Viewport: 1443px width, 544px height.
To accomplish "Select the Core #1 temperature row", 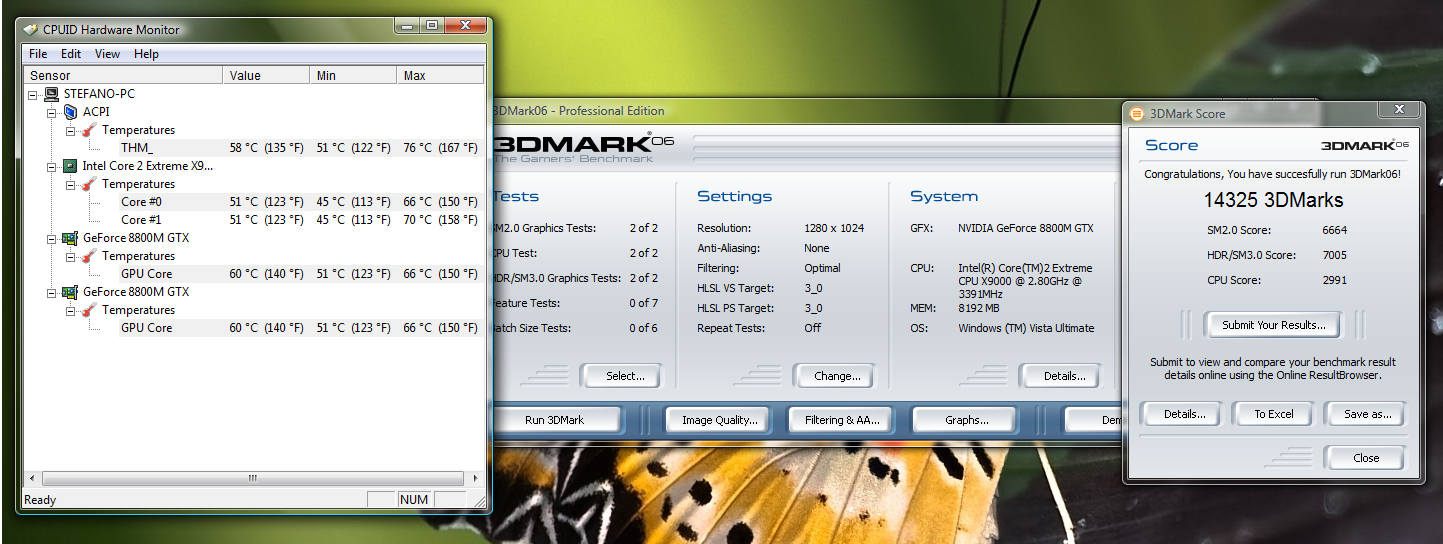I will point(301,220).
